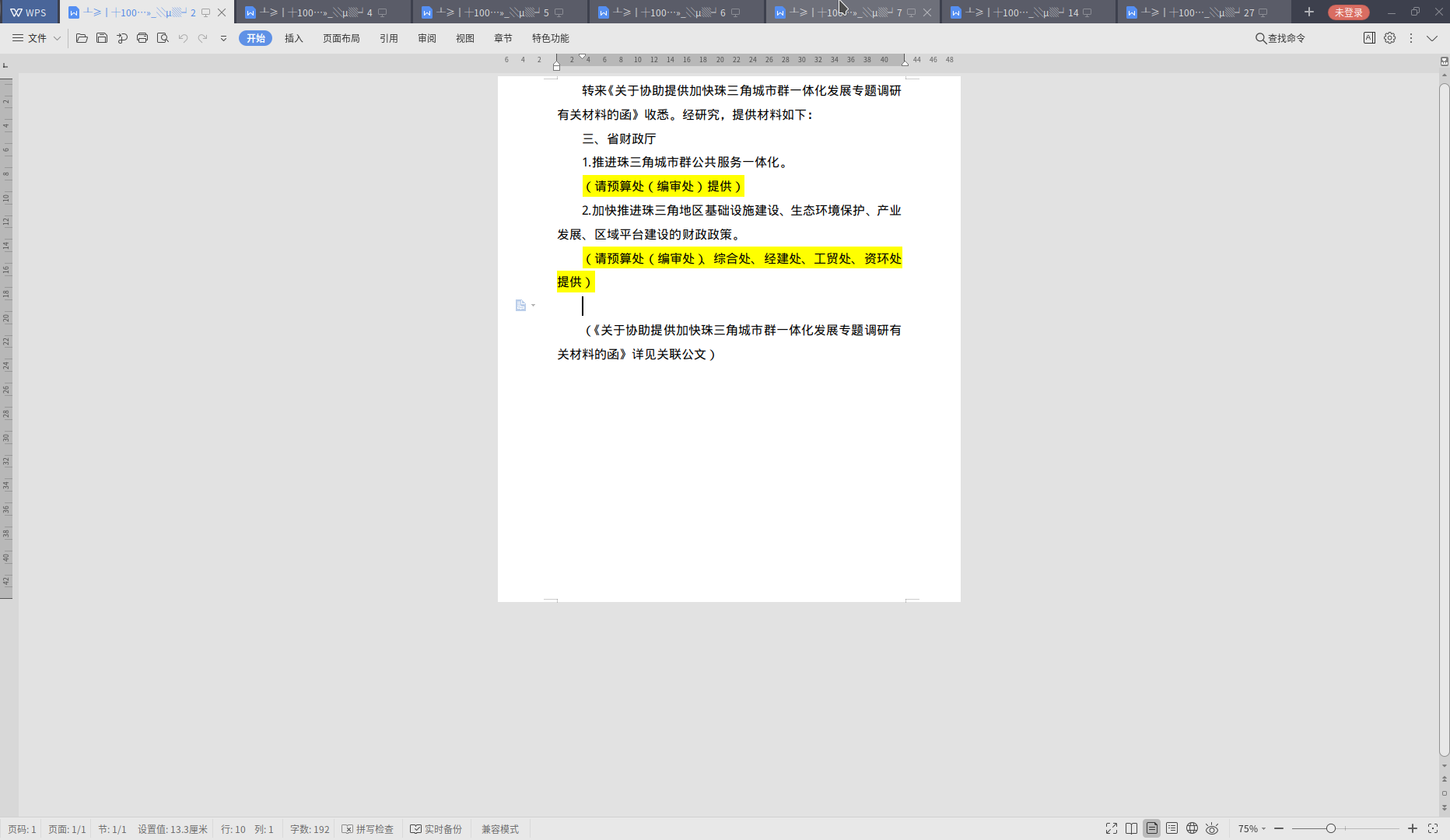Click the 查找命令 search box
The image size is (1450, 840).
click(x=1280, y=38)
